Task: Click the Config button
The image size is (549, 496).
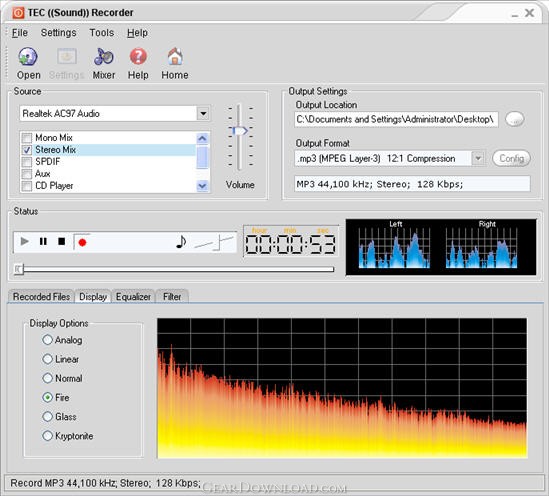Action: click(511, 158)
